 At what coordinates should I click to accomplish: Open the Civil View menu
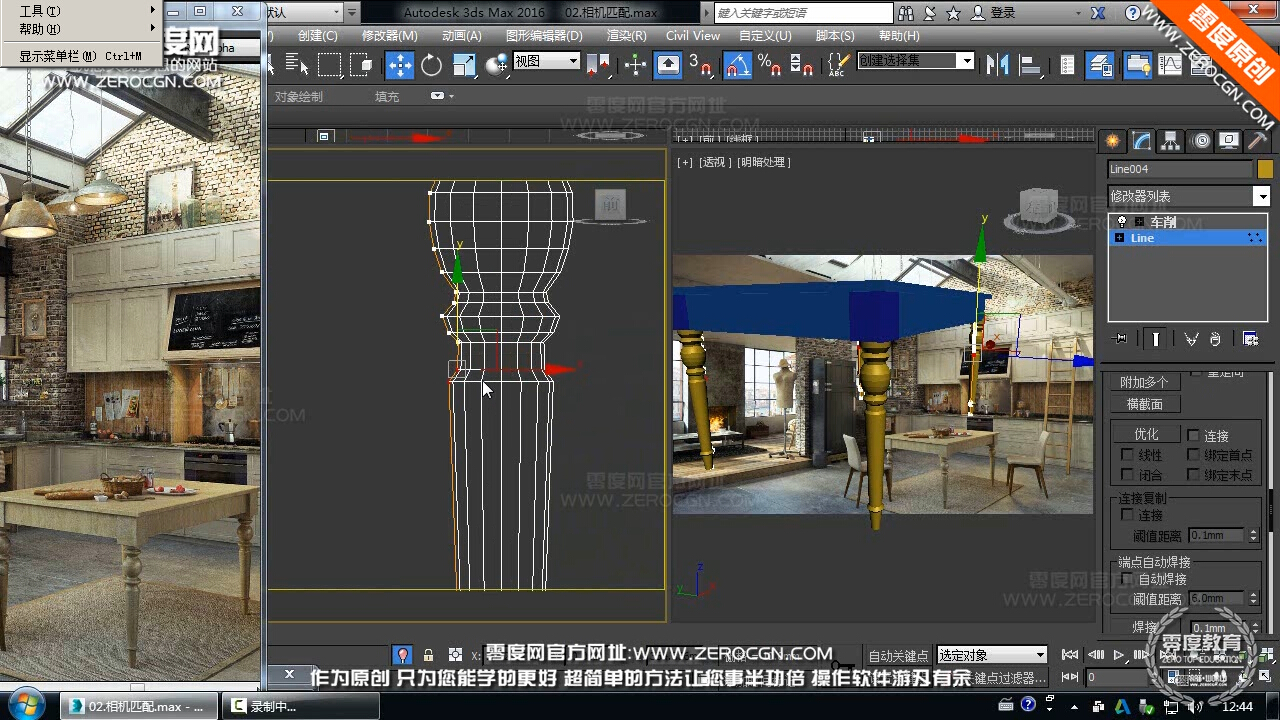[x=693, y=35]
